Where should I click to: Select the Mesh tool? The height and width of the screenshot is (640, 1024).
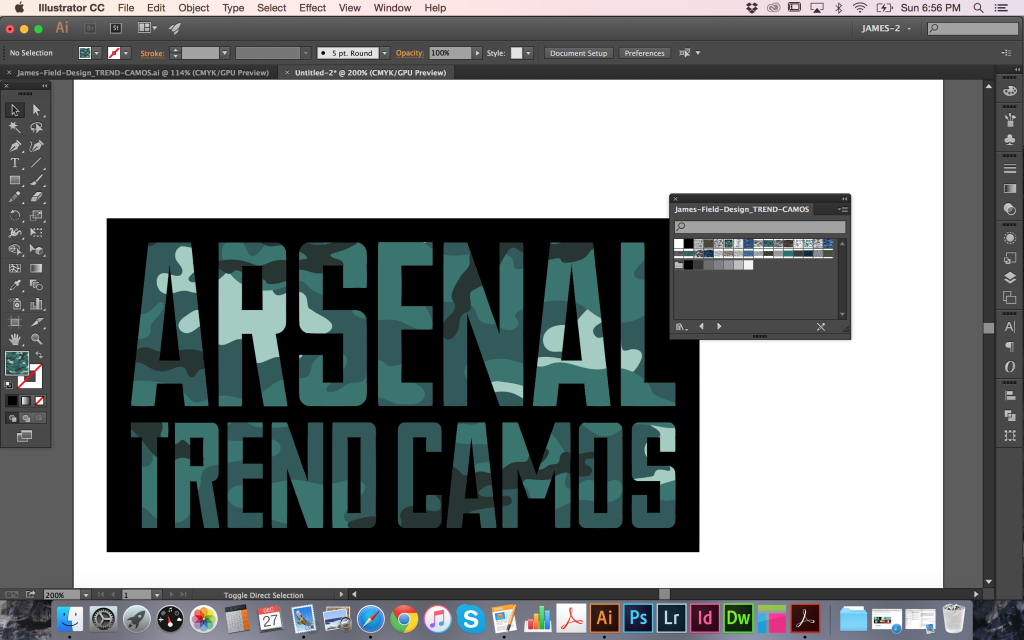pyautogui.click(x=15, y=268)
